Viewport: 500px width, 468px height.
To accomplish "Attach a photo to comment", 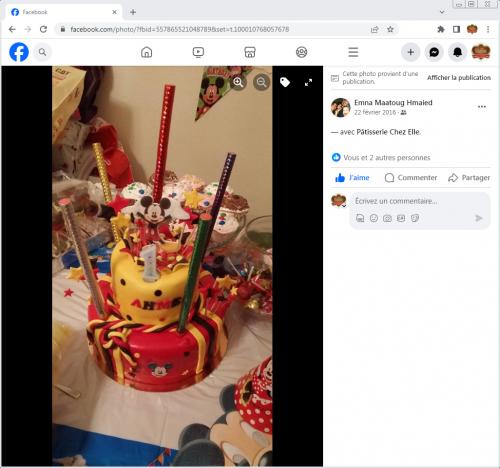I will coord(387,218).
